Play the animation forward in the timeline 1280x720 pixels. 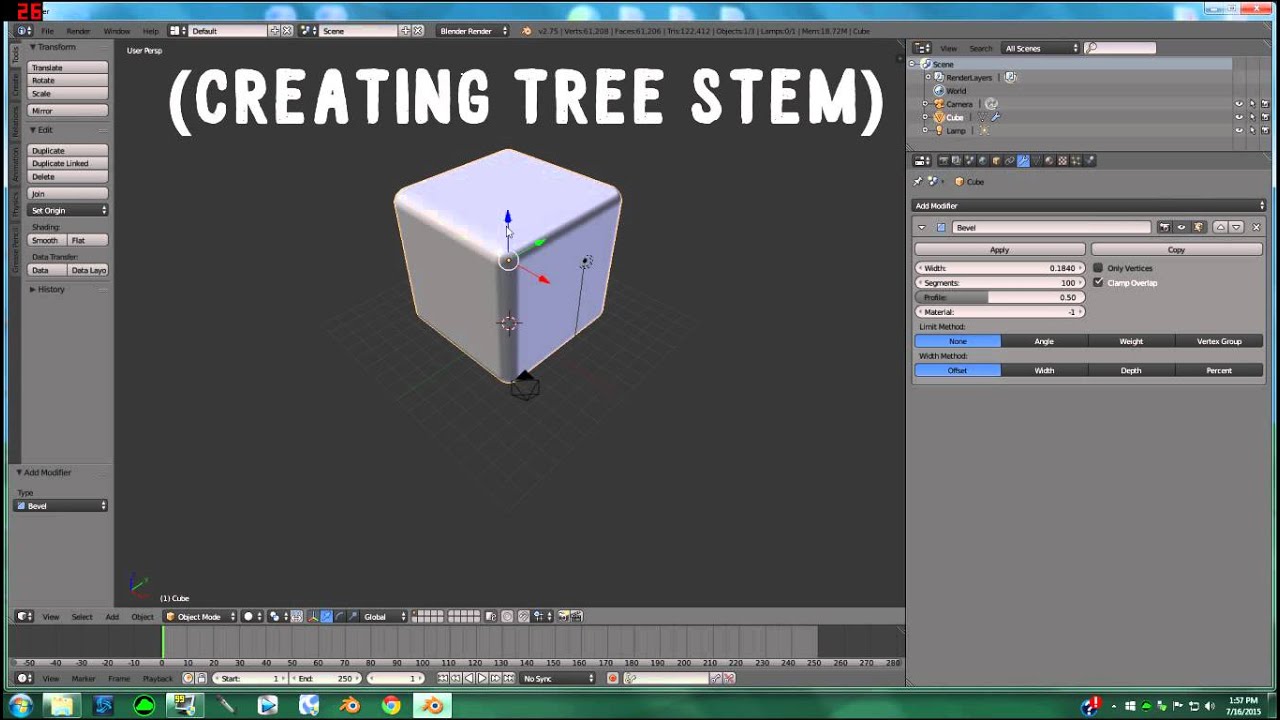tap(482, 678)
